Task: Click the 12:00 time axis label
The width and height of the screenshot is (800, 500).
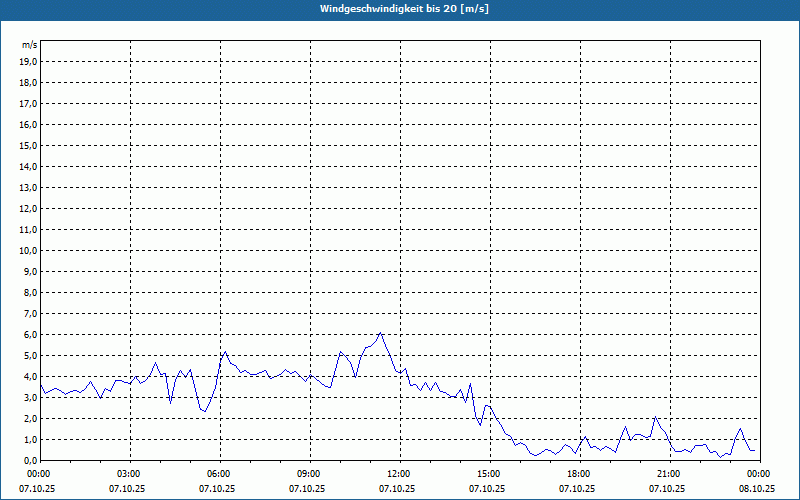Action: tap(399, 473)
